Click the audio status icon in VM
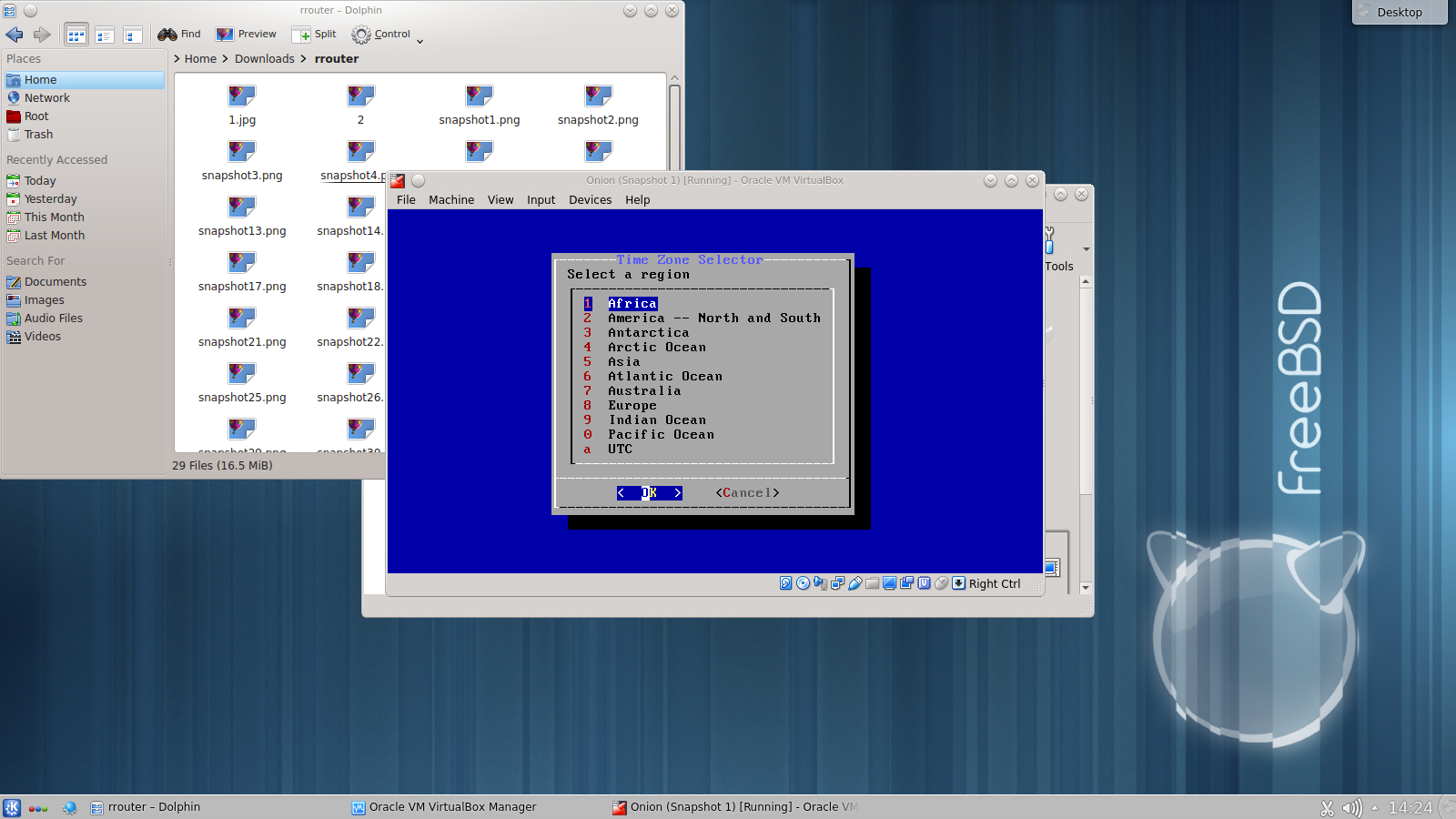This screenshot has width=1456, height=819. (821, 583)
